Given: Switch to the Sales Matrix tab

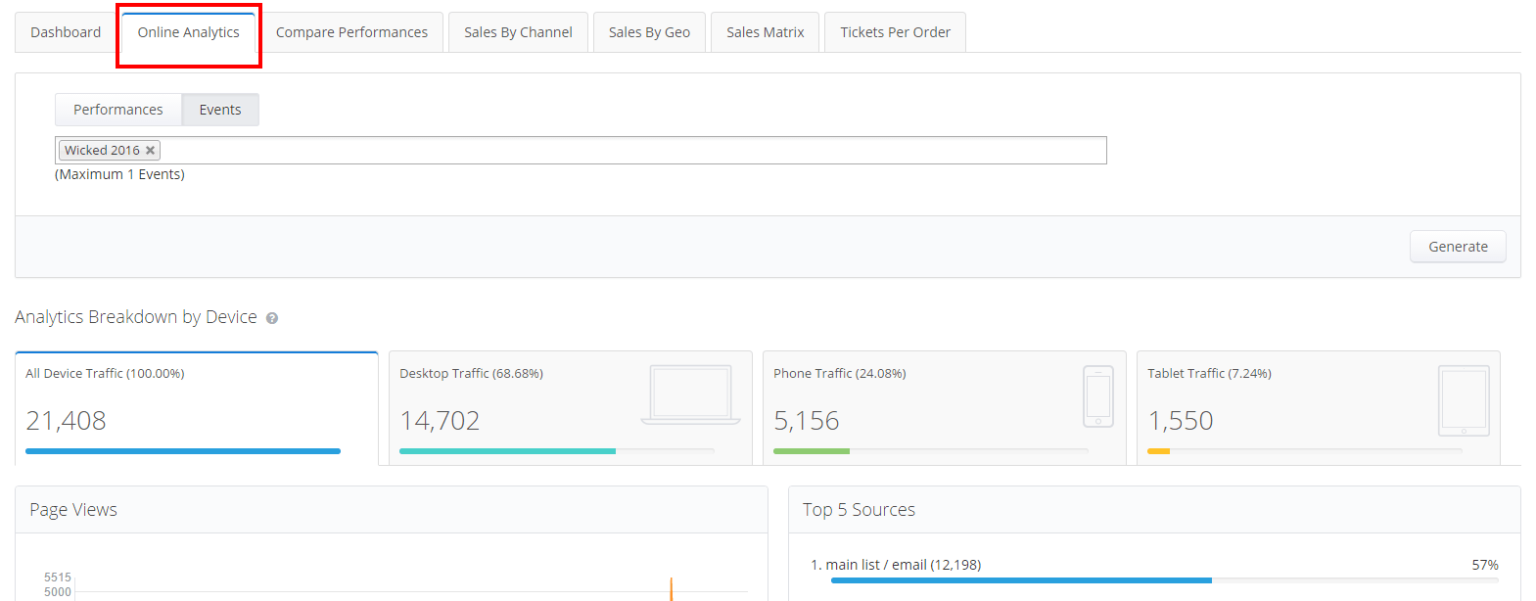Looking at the screenshot, I should coord(765,32).
